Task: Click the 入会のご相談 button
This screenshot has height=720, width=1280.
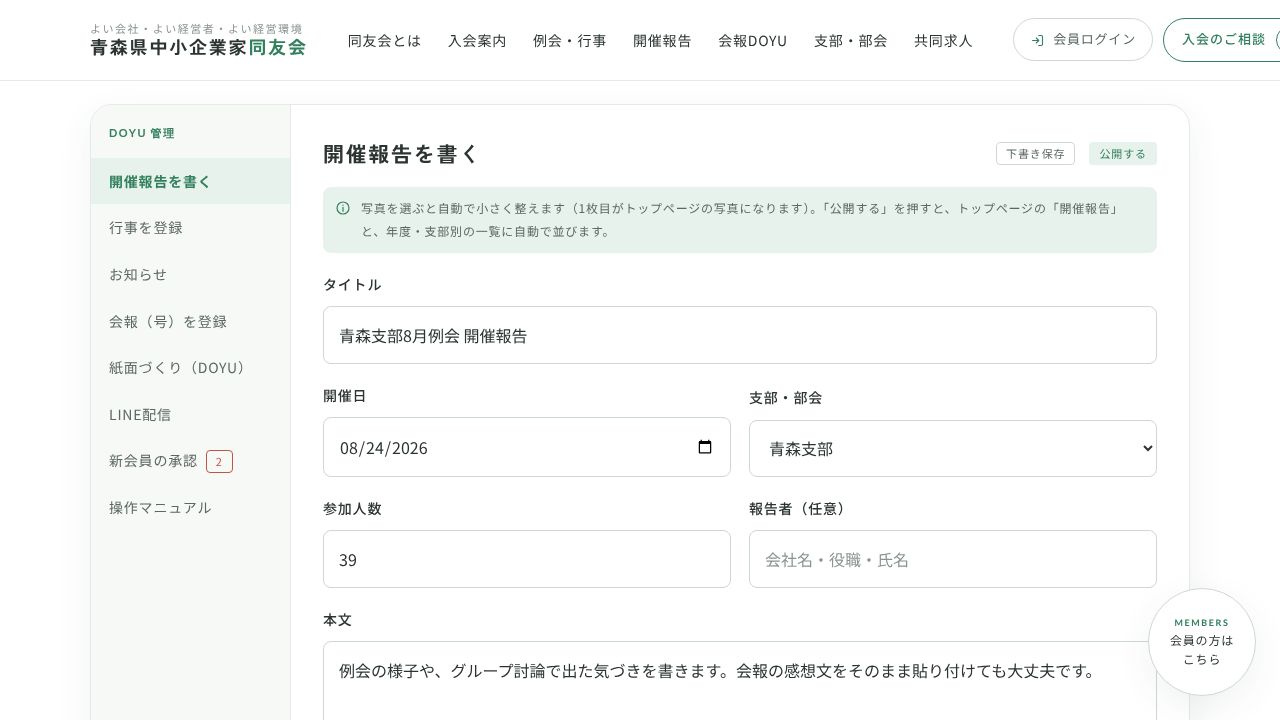Action: click(1222, 40)
